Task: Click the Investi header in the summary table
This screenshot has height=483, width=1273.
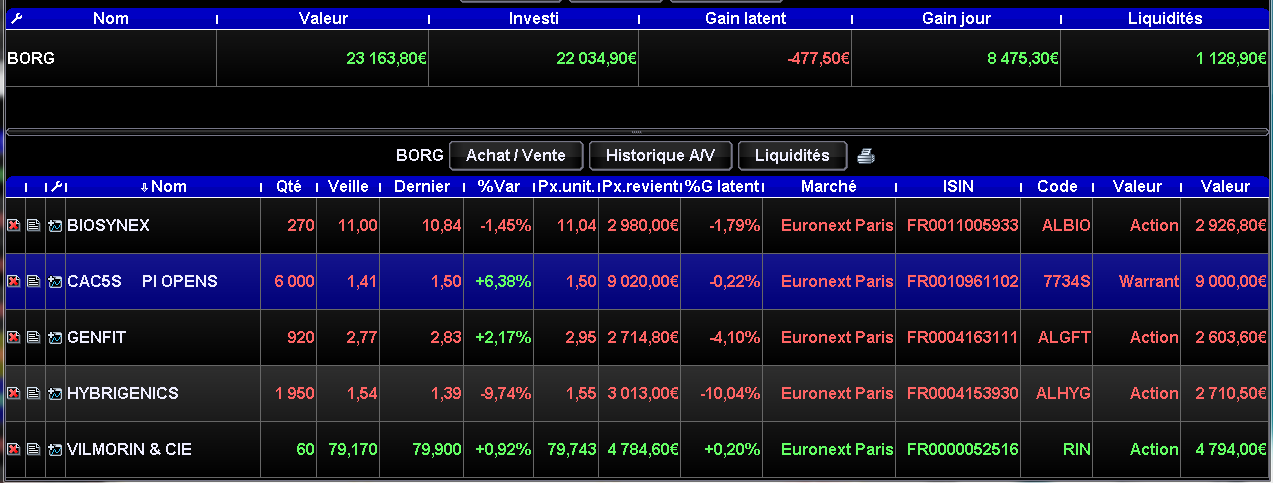Action: [534, 18]
